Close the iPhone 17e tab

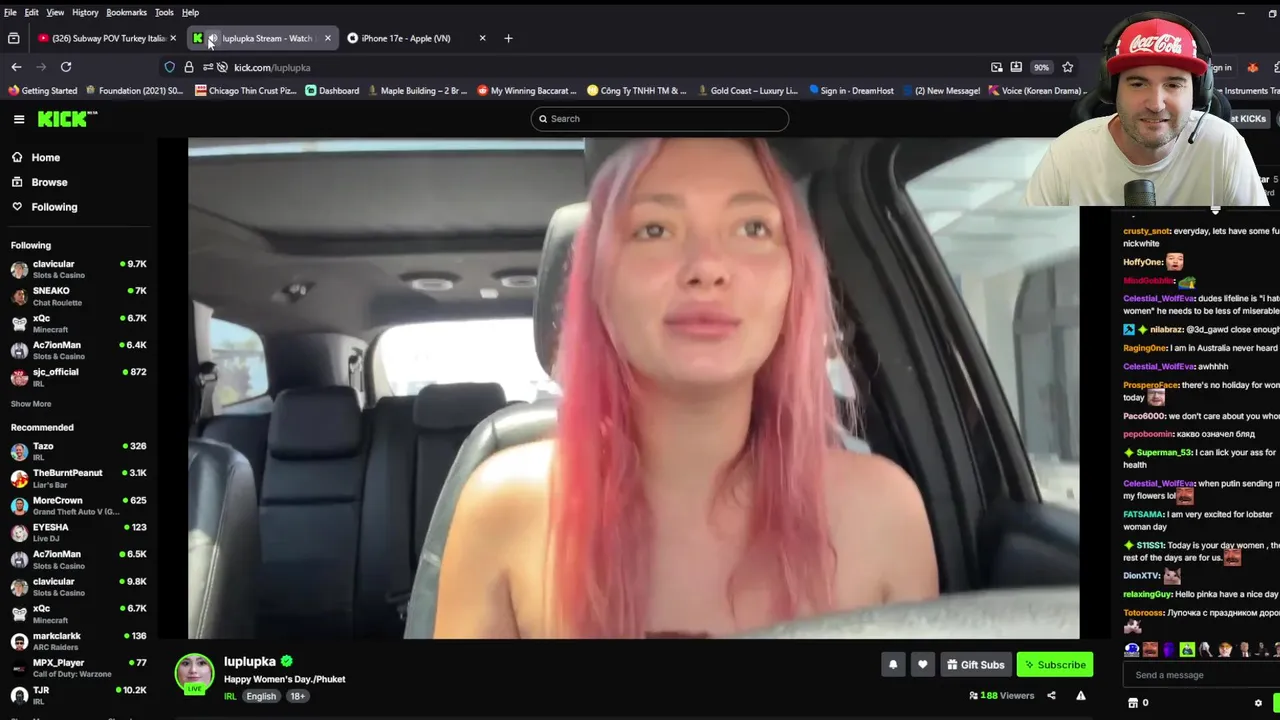pyautogui.click(x=482, y=38)
